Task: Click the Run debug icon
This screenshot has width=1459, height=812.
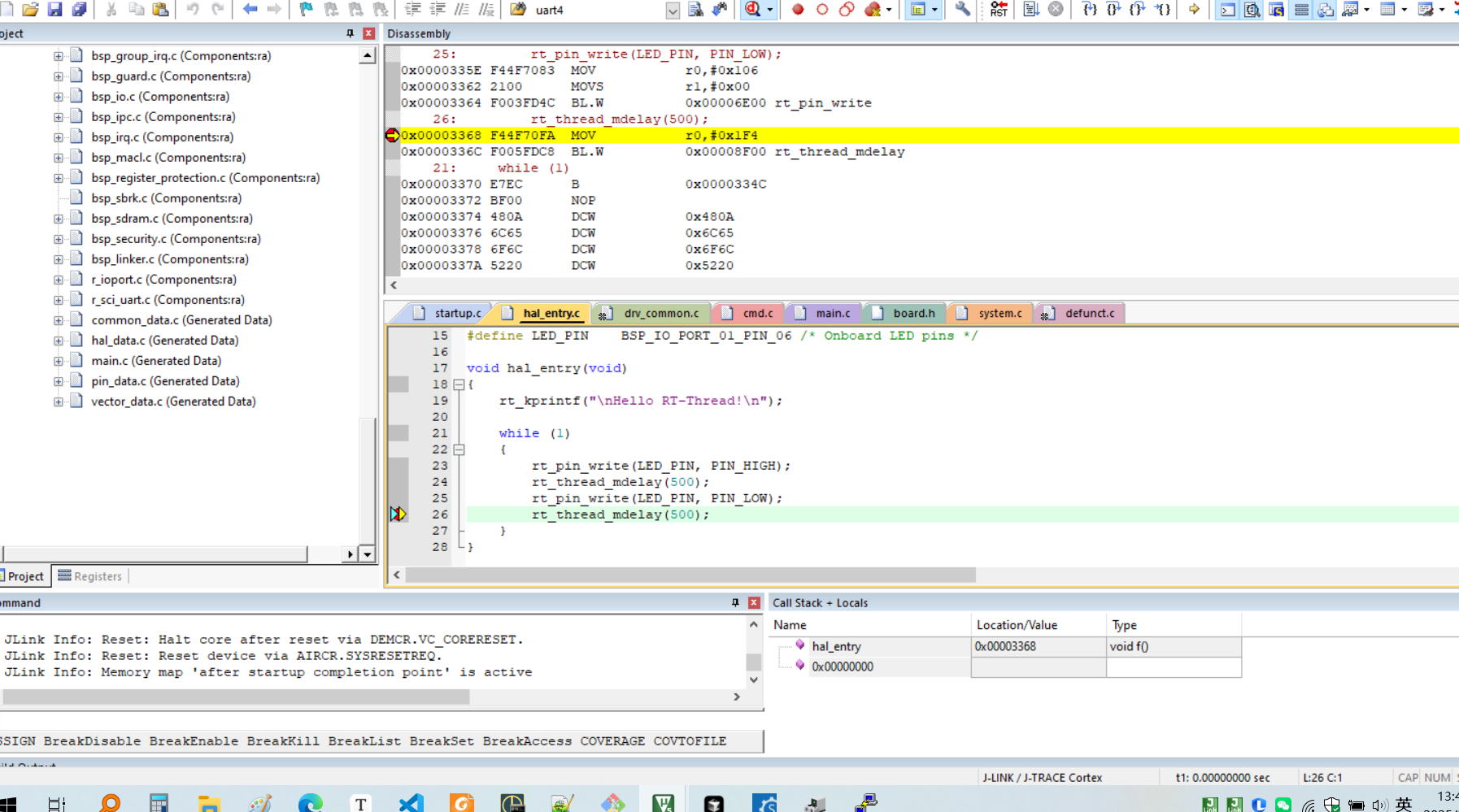Action: pyautogui.click(x=1030, y=10)
